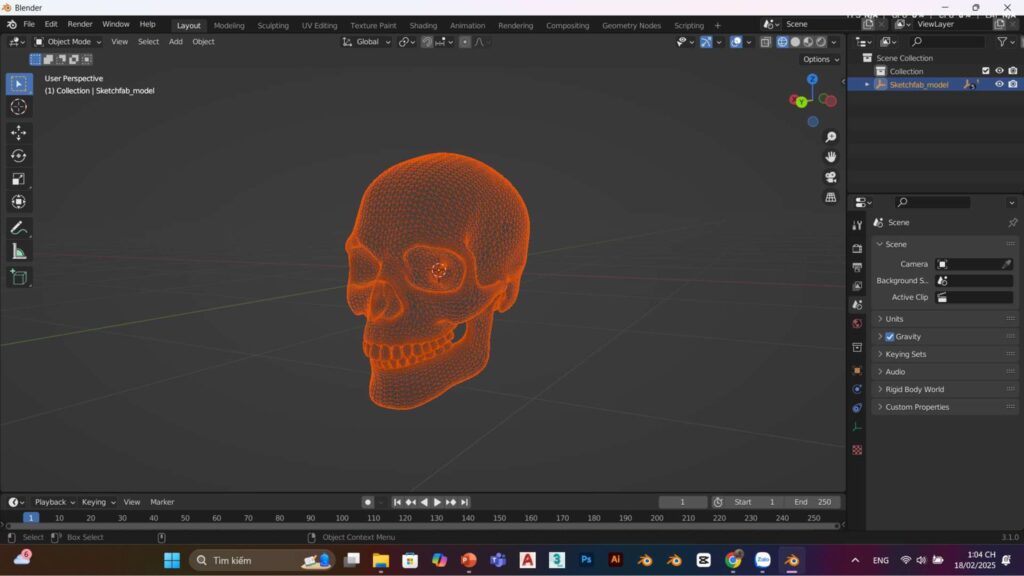Enable the Gravity checkbox
This screenshot has height=576, width=1024.
click(890, 337)
